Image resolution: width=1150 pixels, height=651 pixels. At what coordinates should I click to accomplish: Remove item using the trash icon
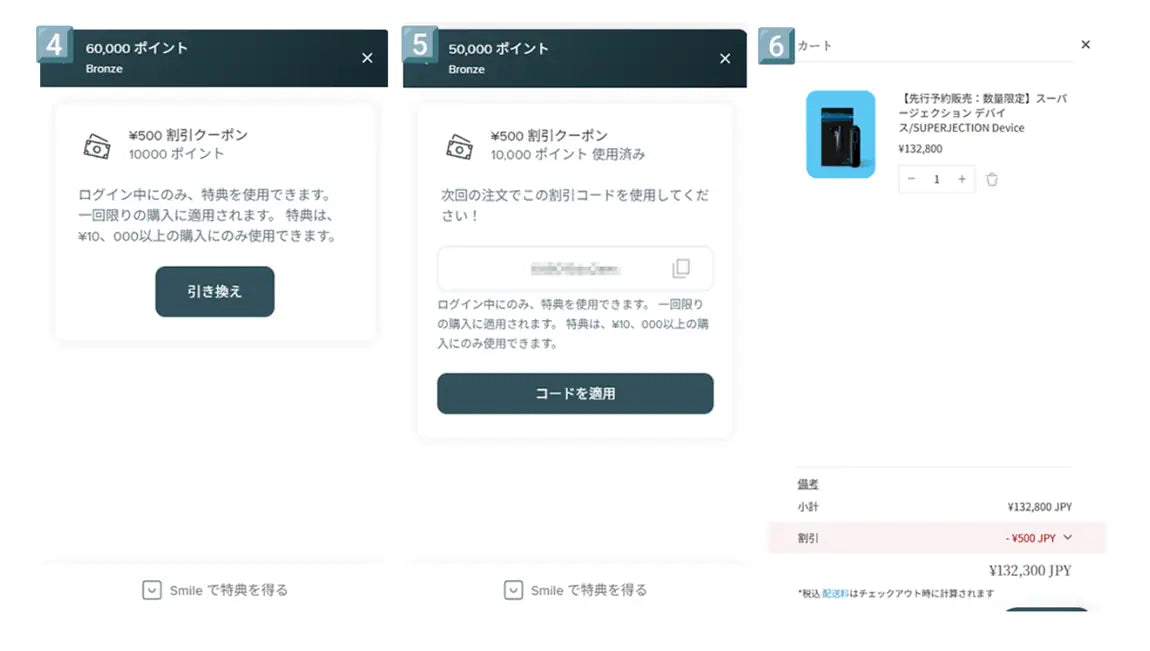(992, 180)
